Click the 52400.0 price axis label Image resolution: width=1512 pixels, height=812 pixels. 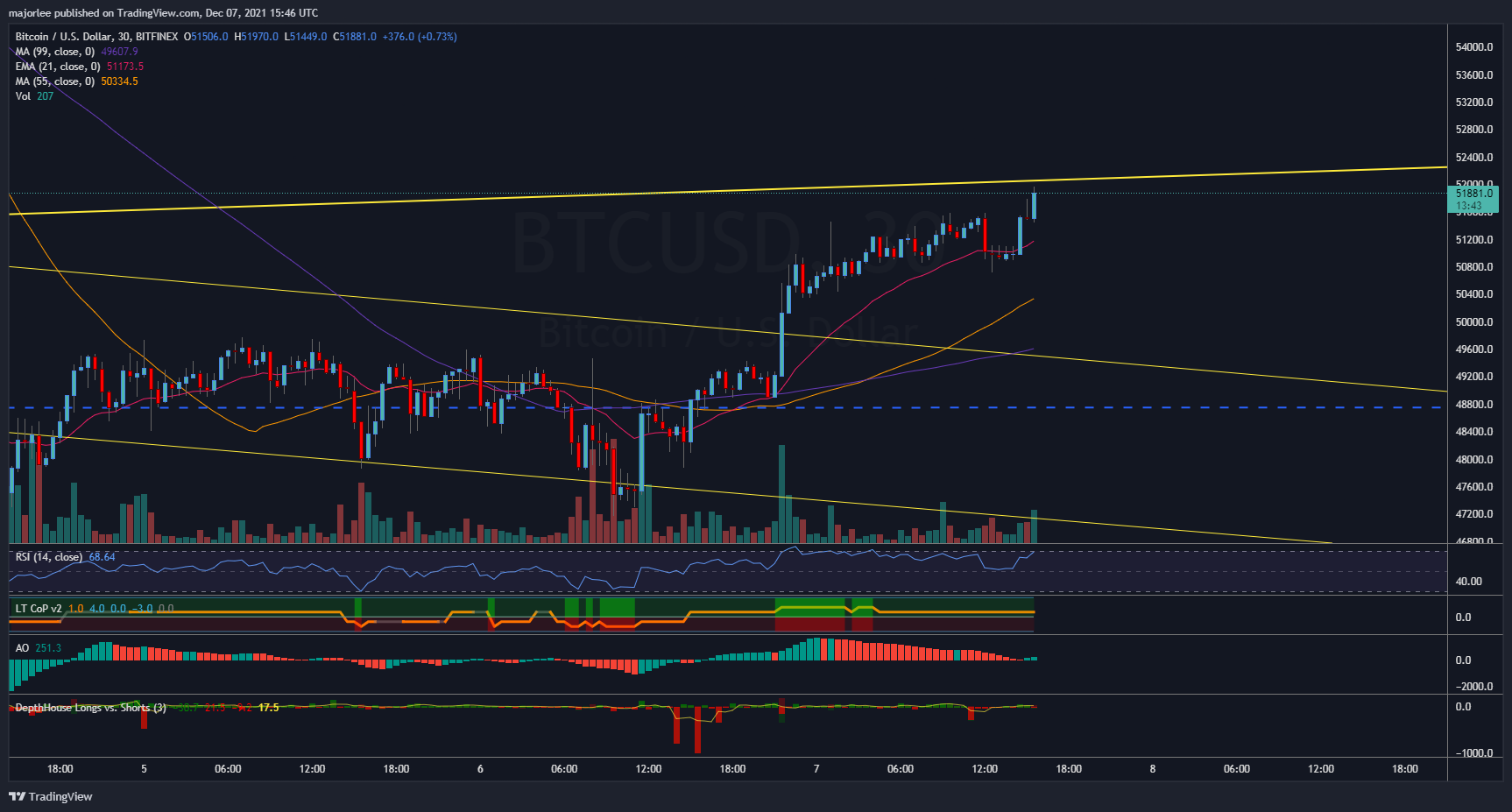pos(1474,158)
